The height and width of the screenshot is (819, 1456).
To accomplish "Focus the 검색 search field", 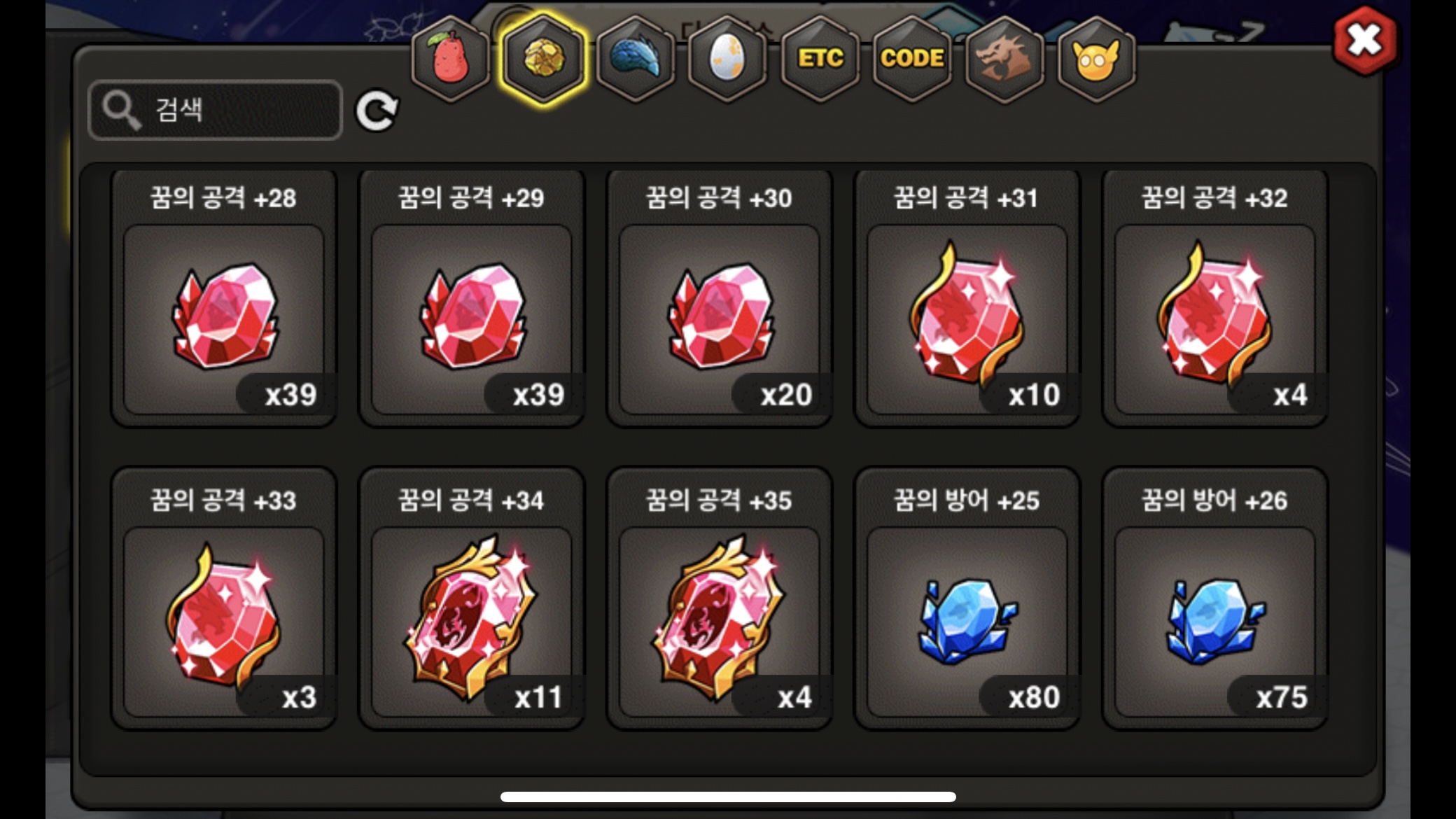I will point(216,110).
